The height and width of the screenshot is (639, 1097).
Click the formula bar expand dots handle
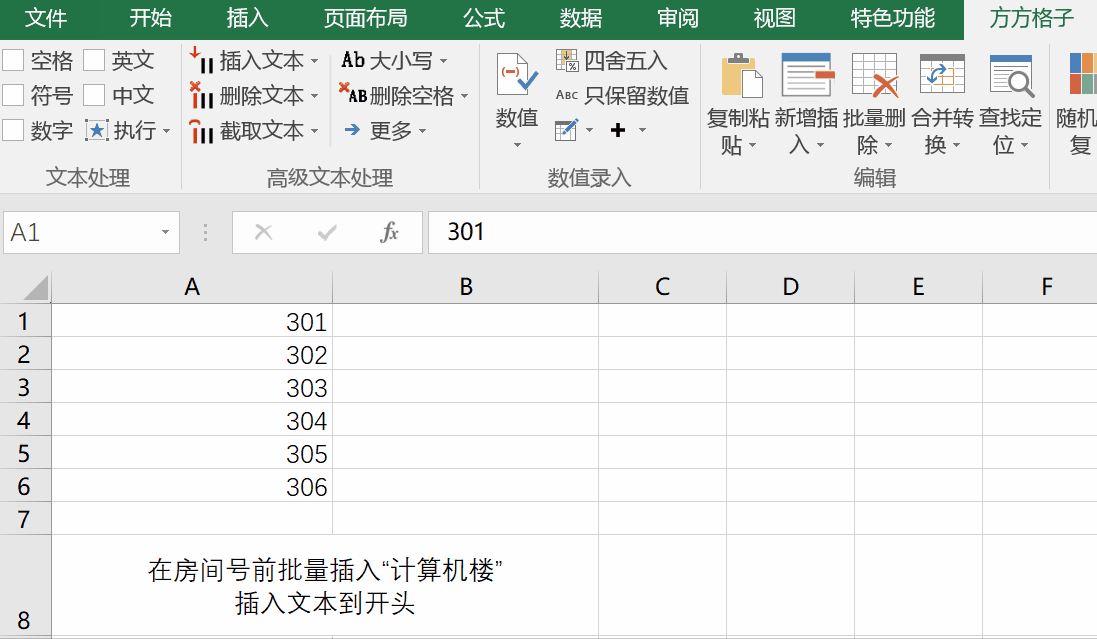click(x=205, y=232)
